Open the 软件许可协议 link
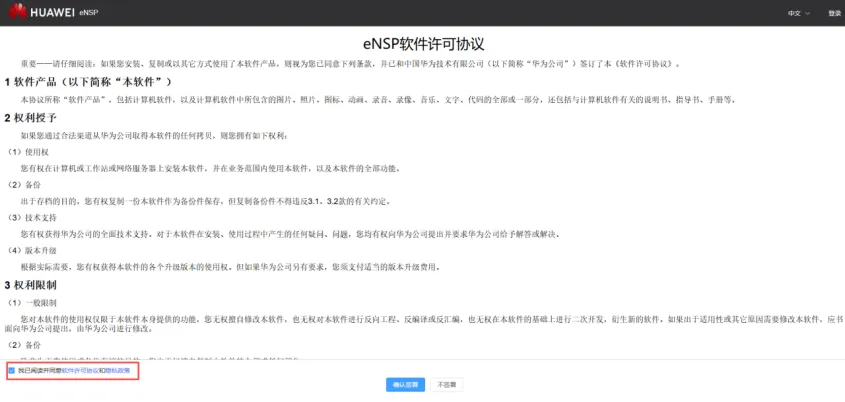The image size is (845, 402). tap(80, 371)
